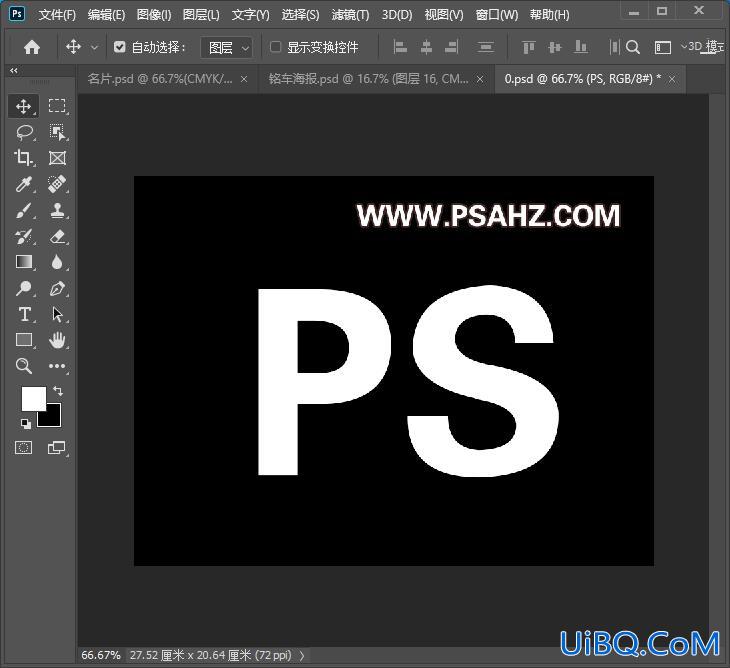Toggle the Auto-Select (自动选择) checkbox
730x668 pixels.
point(120,47)
